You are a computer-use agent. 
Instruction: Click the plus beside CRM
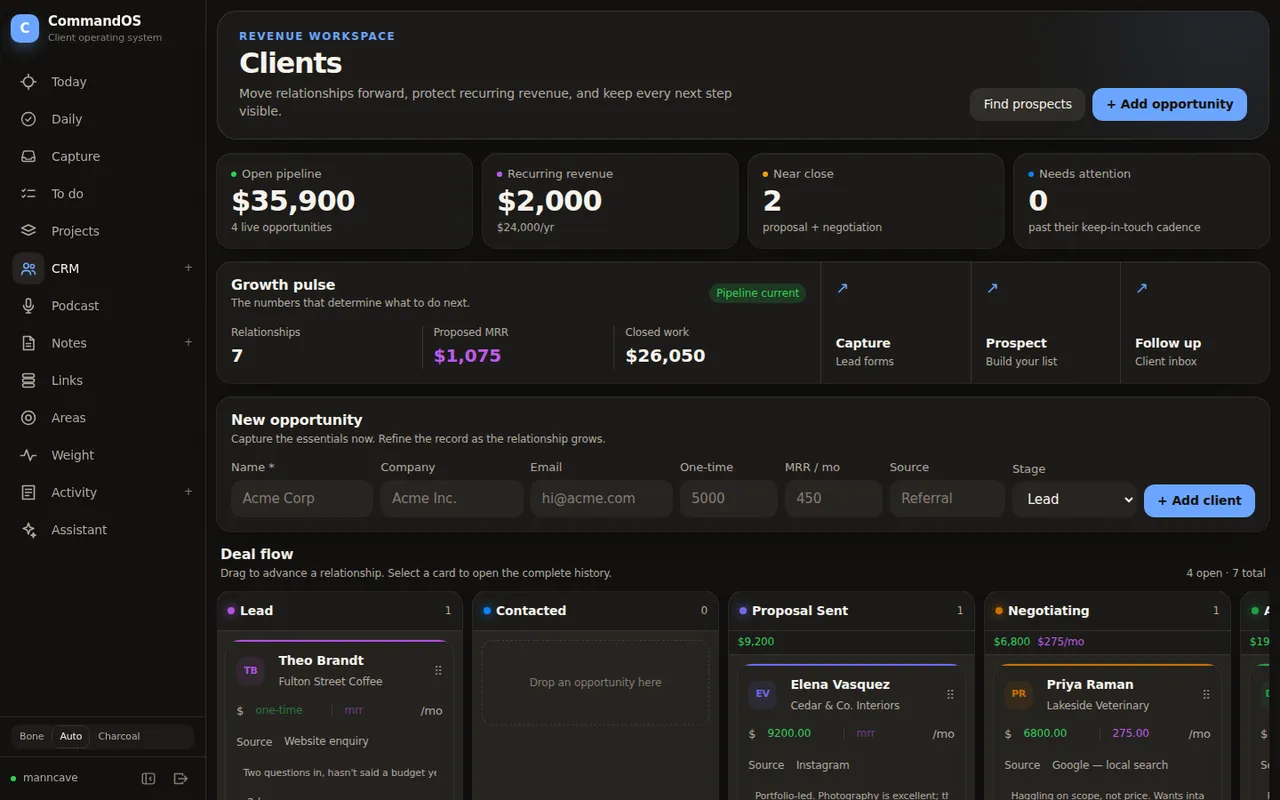click(188, 268)
